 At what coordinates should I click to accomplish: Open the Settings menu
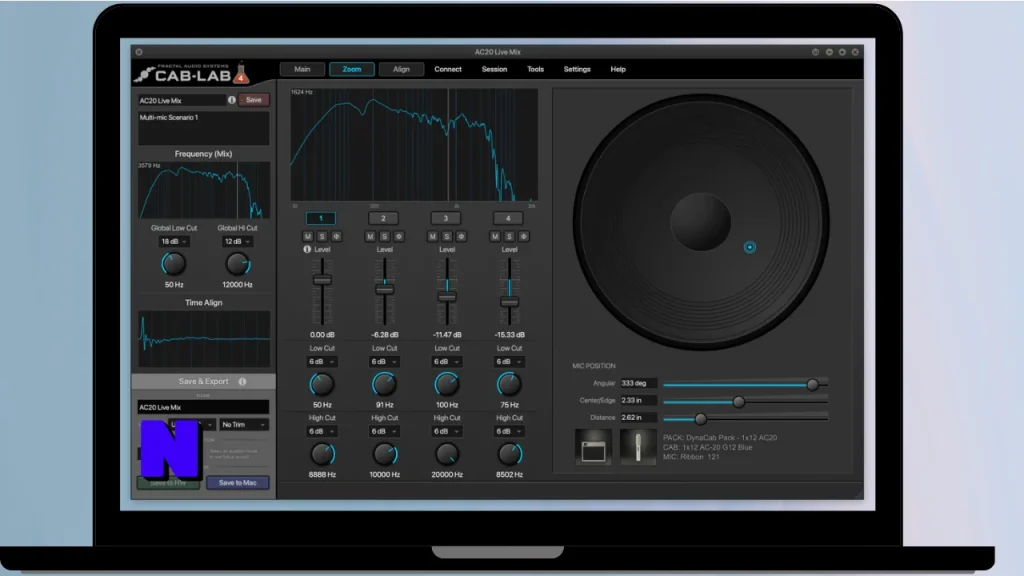pos(577,69)
